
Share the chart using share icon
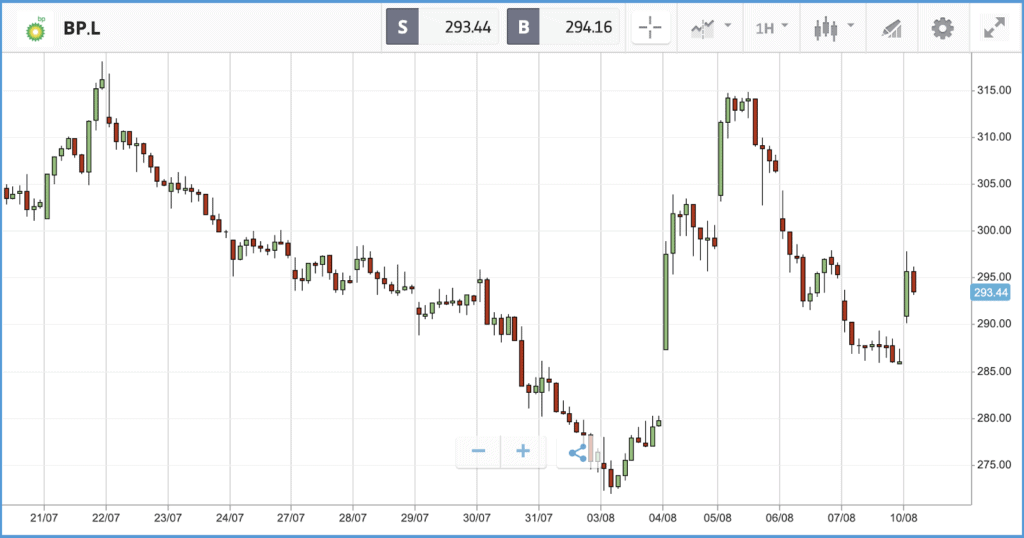coord(577,452)
